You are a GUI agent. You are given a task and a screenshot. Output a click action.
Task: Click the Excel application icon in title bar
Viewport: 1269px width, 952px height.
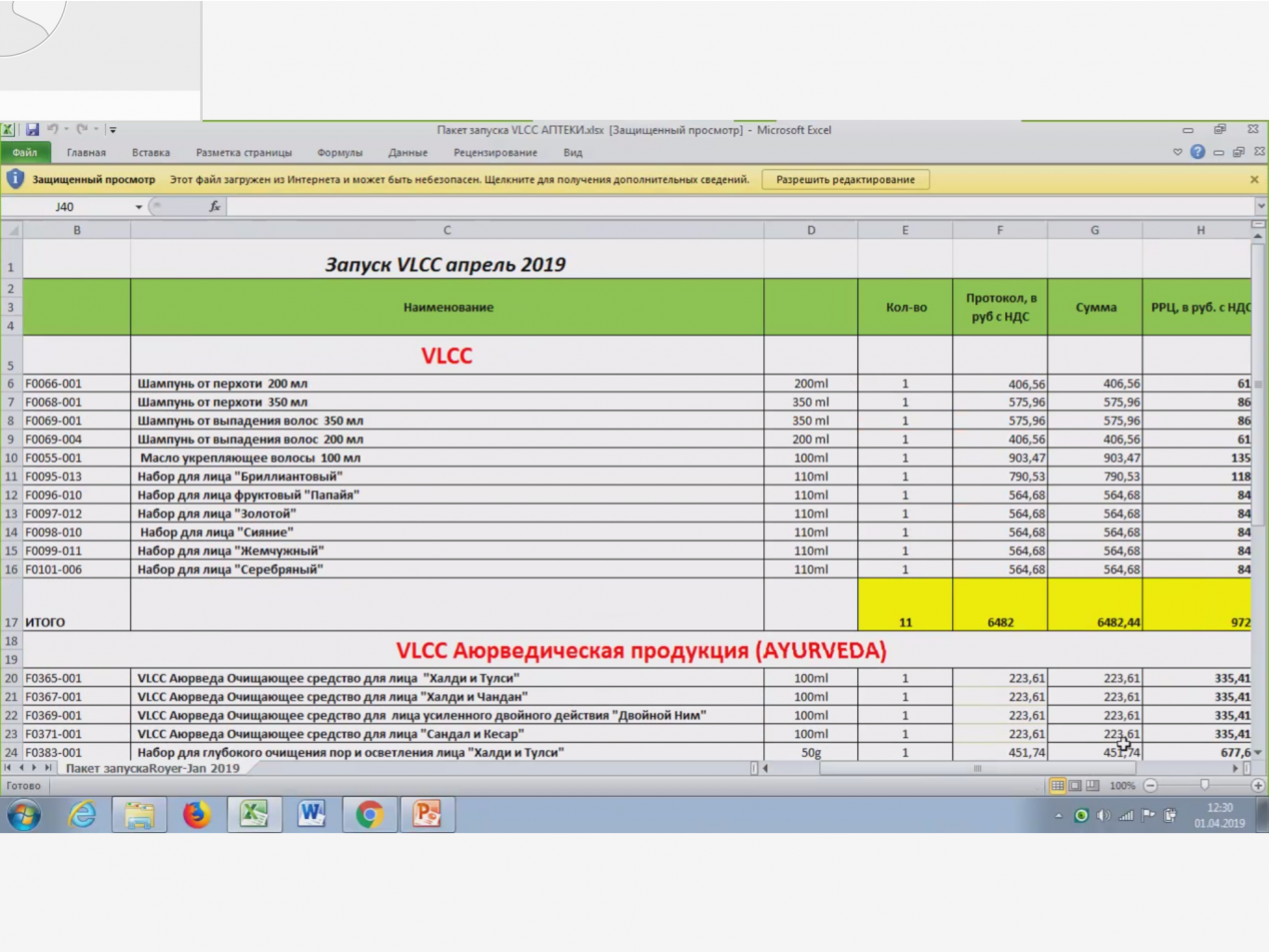click(7, 129)
